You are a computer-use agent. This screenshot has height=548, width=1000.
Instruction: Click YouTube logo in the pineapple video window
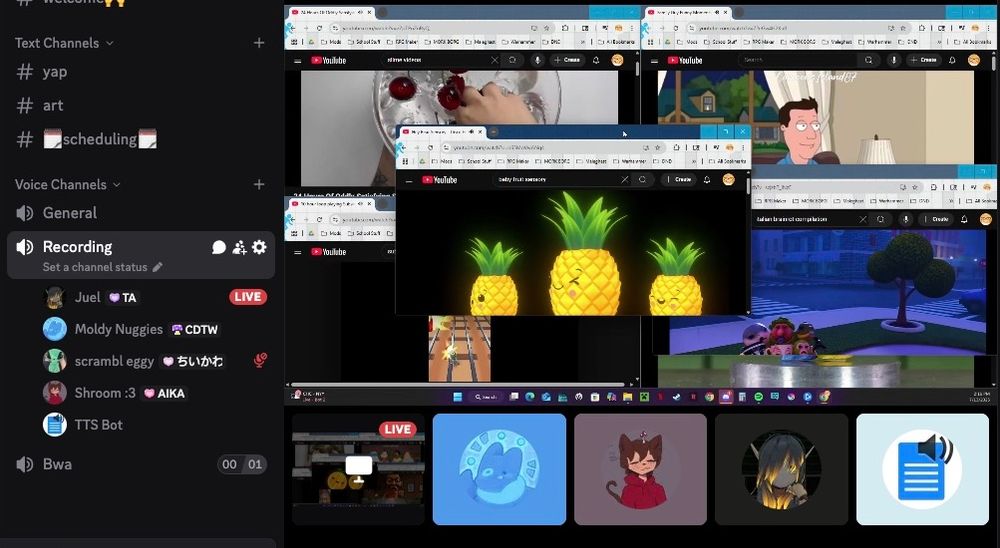click(439, 180)
